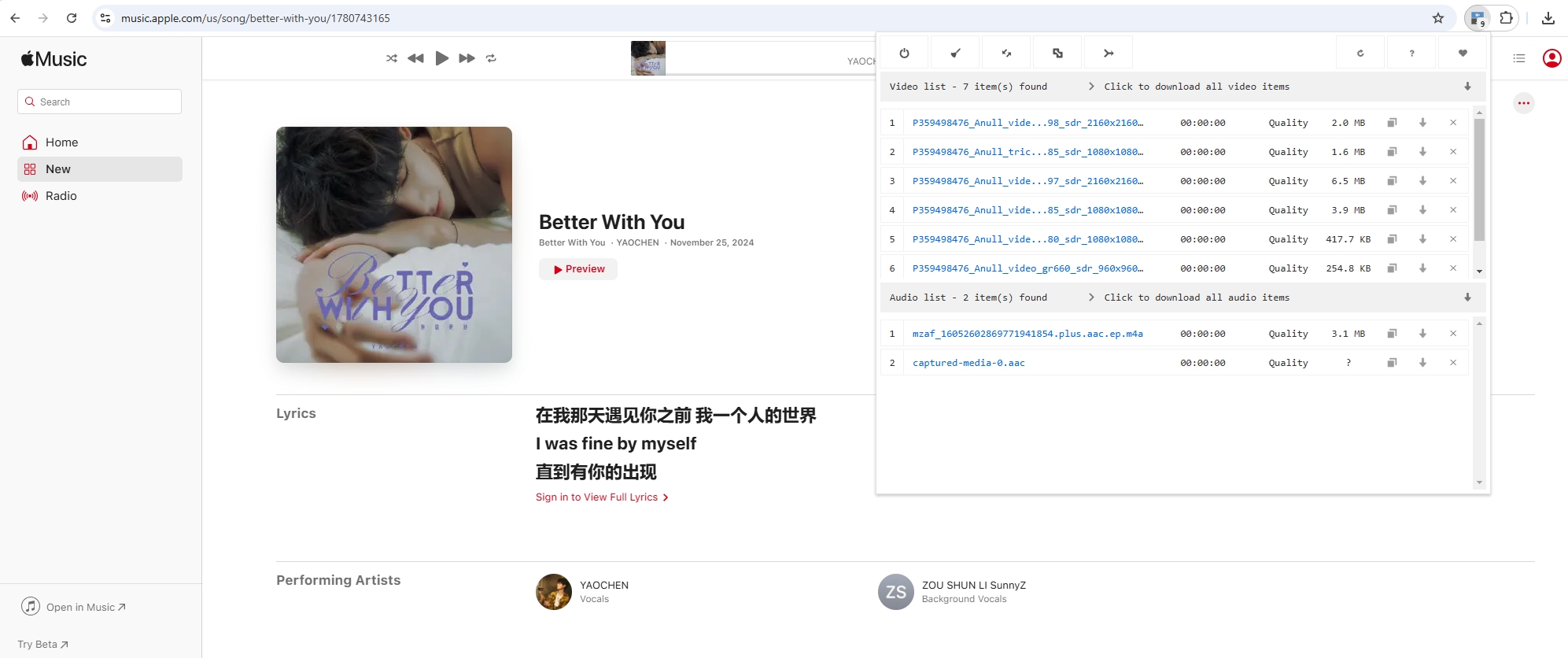Copy link for video item 1

(x=1392, y=123)
